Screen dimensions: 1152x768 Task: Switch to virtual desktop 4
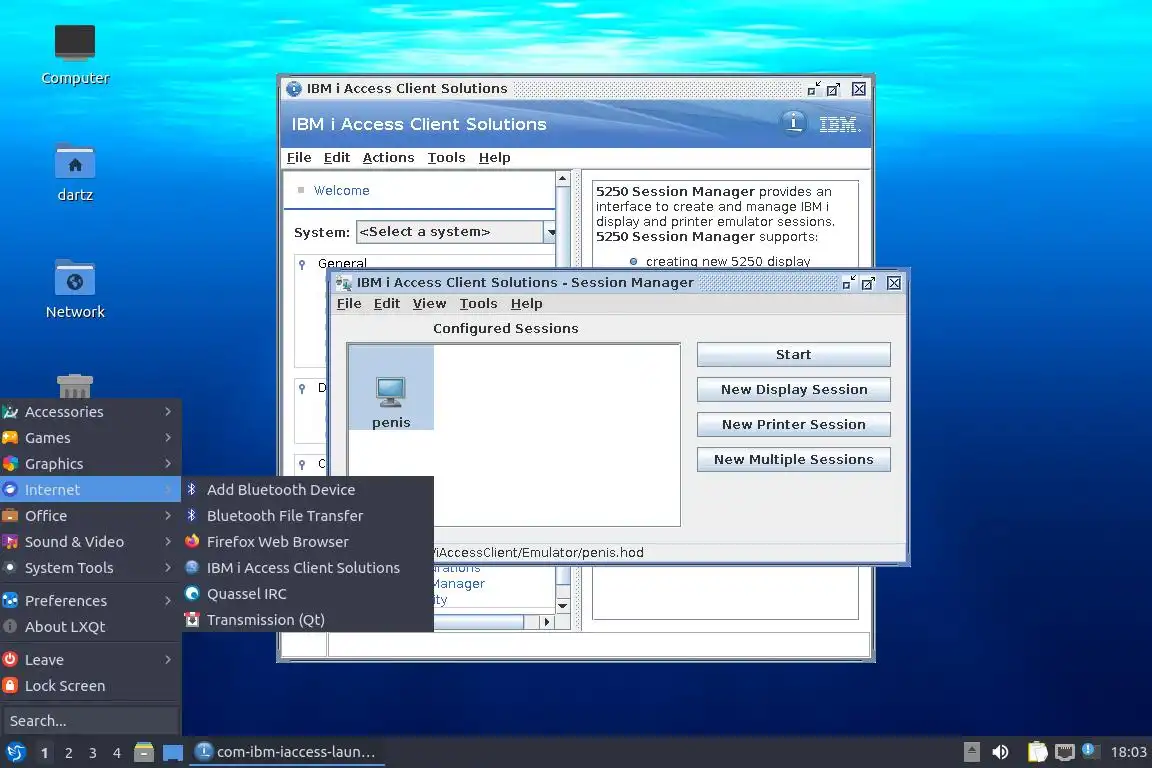[117, 753]
